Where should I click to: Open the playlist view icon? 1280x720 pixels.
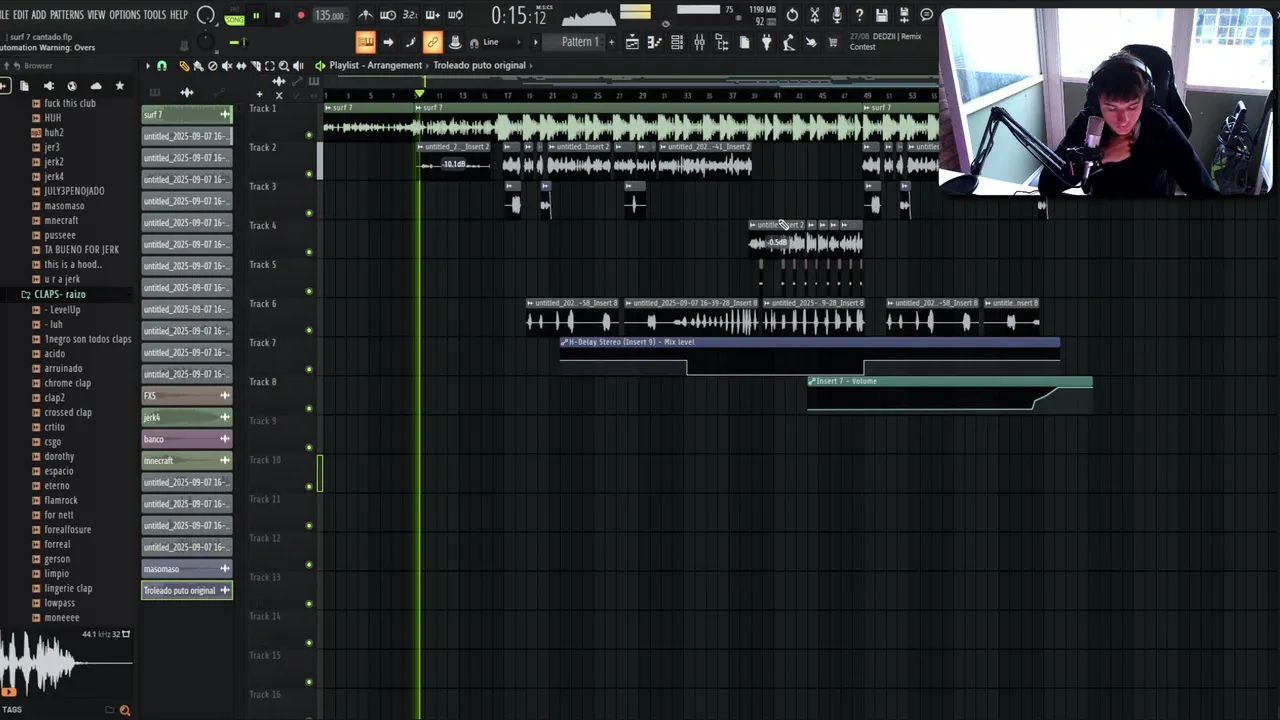coord(632,42)
